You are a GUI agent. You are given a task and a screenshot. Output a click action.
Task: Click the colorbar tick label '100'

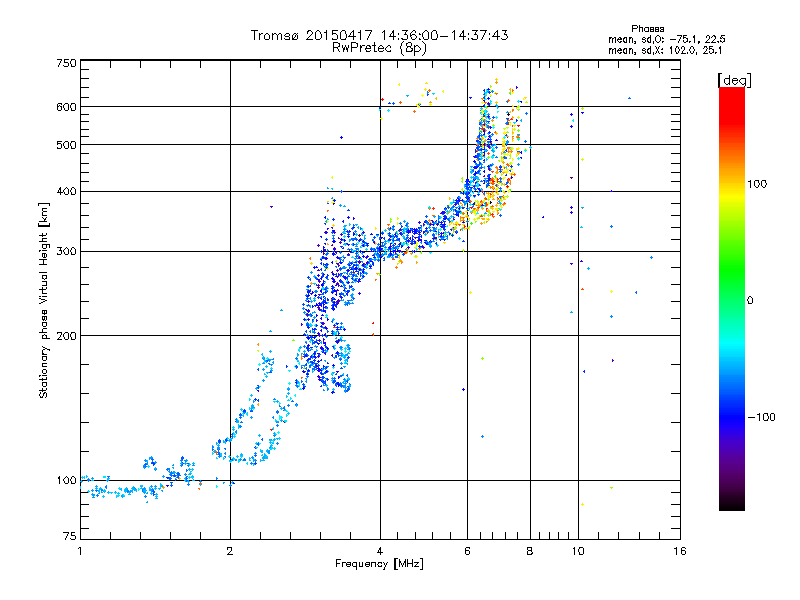[757, 184]
